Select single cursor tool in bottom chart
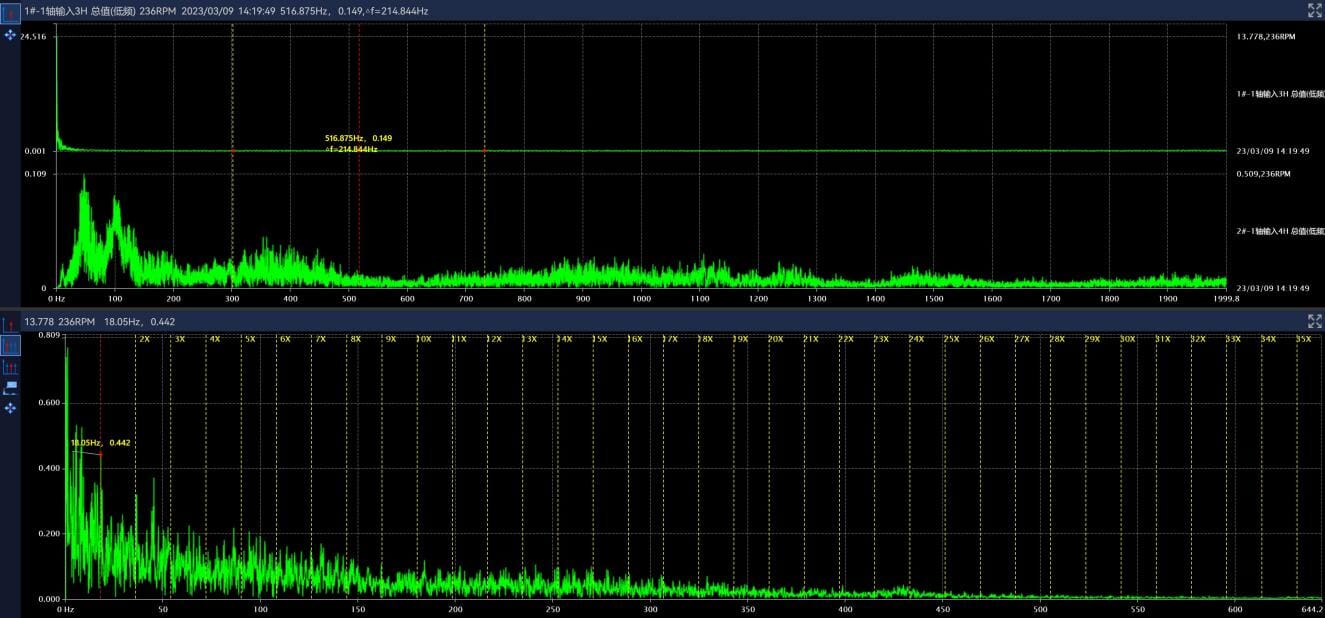 point(10,323)
